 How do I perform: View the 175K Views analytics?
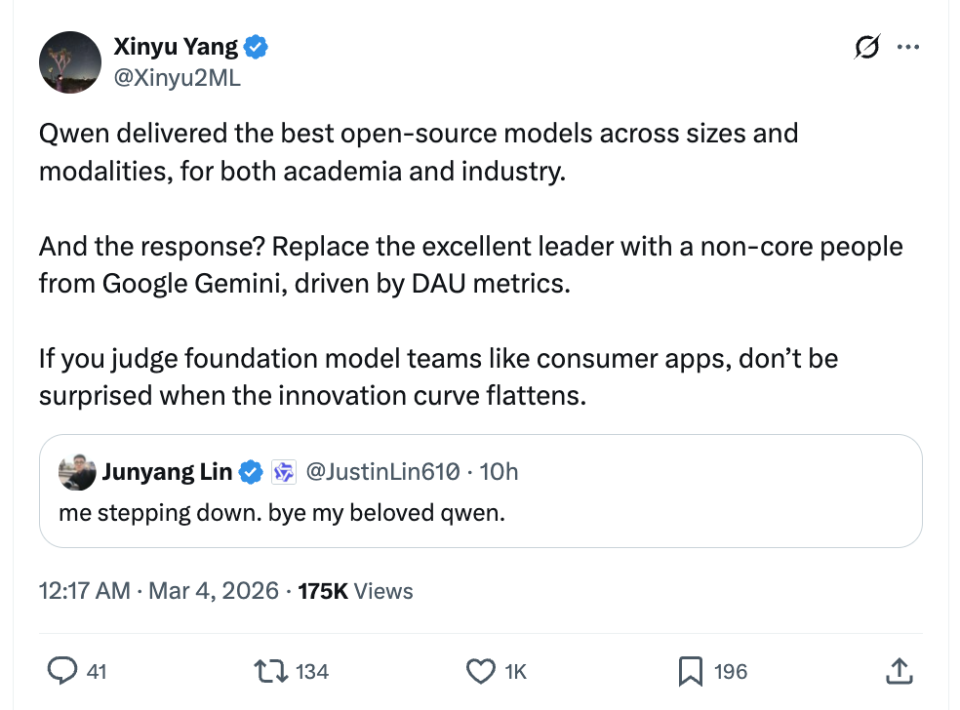click(x=356, y=591)
